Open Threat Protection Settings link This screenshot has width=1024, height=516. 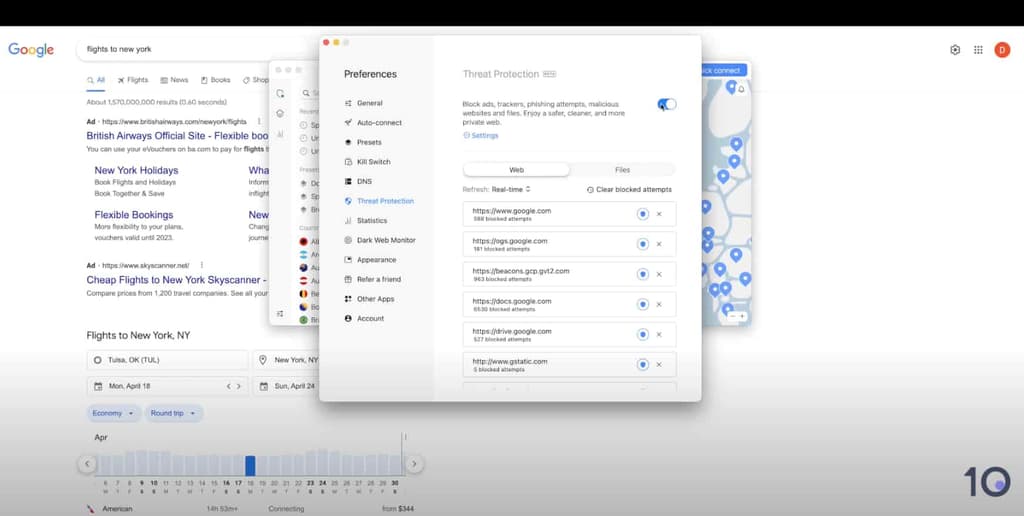[x=481, y=136]
